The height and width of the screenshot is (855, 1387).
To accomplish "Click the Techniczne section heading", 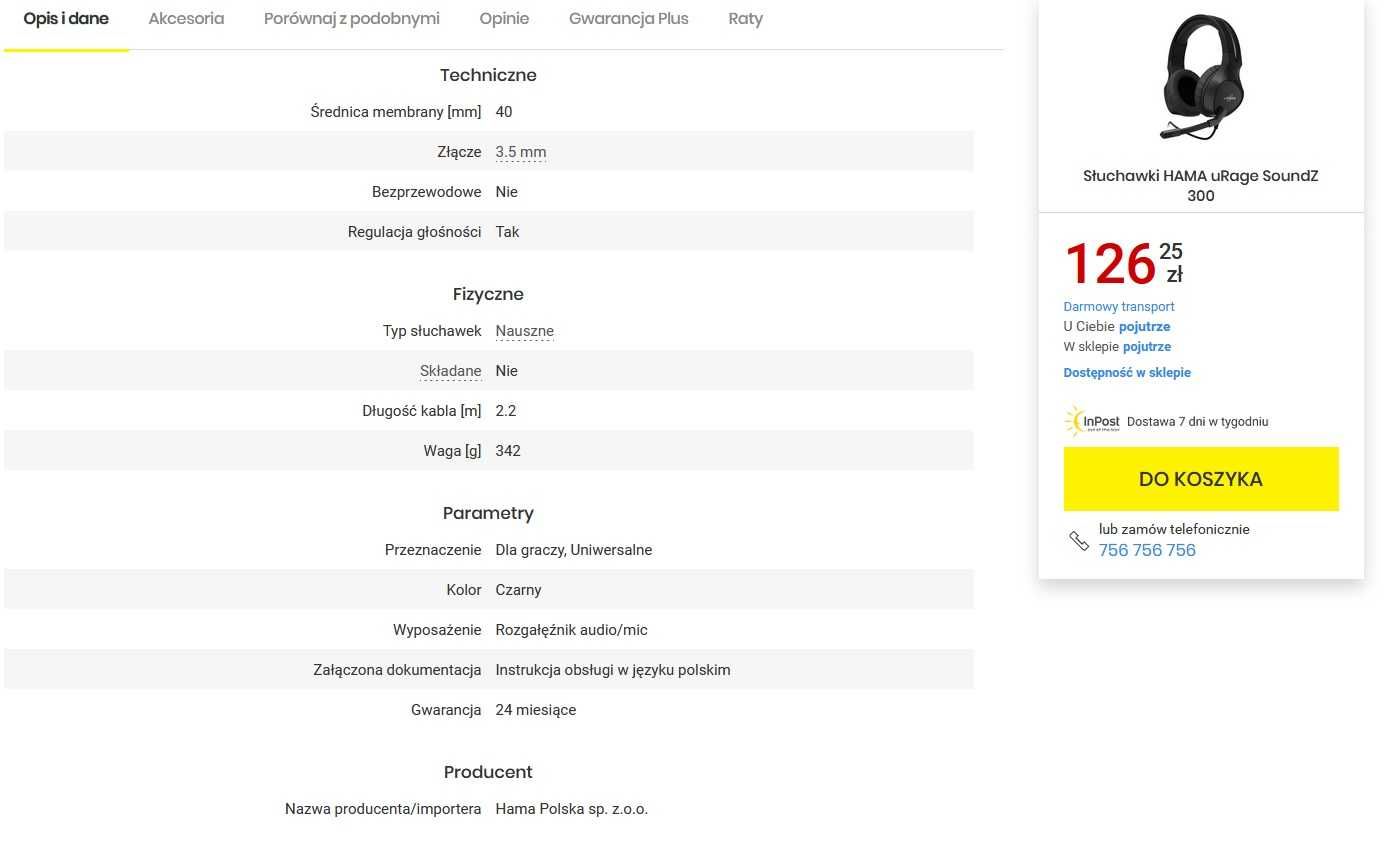I will pyautogui.click(x=488, y=75).
